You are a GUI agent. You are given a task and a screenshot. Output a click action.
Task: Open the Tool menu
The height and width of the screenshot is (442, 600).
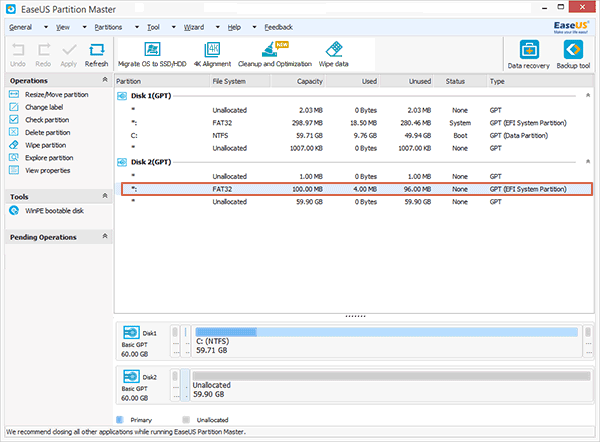click(x=153, y=27)
